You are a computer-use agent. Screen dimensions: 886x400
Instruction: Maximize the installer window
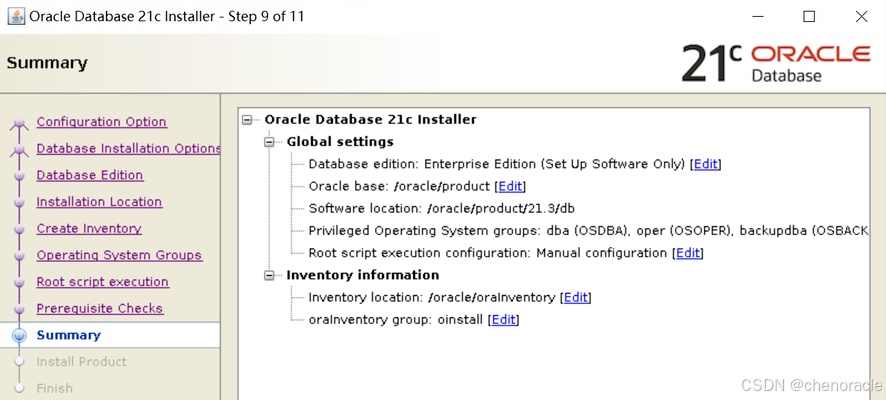[809, 17]
